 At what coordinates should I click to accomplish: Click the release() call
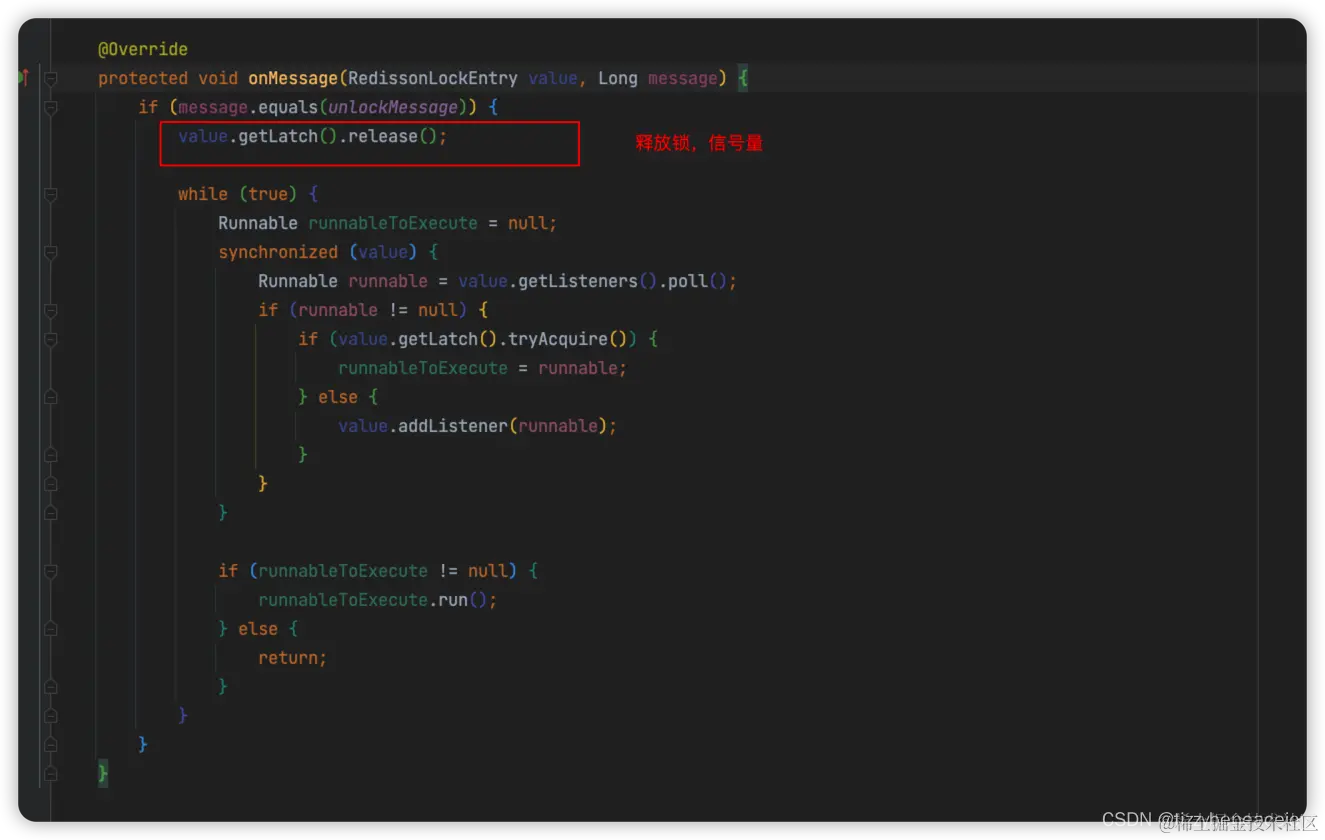pos(393,136)
